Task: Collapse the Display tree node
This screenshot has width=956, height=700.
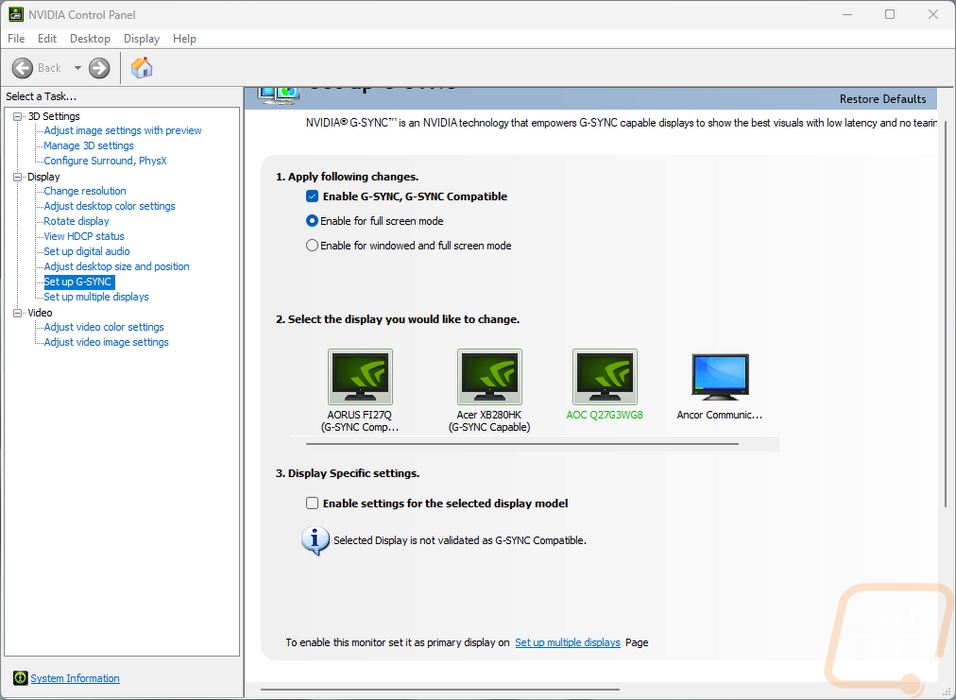Action: (18, 177)
